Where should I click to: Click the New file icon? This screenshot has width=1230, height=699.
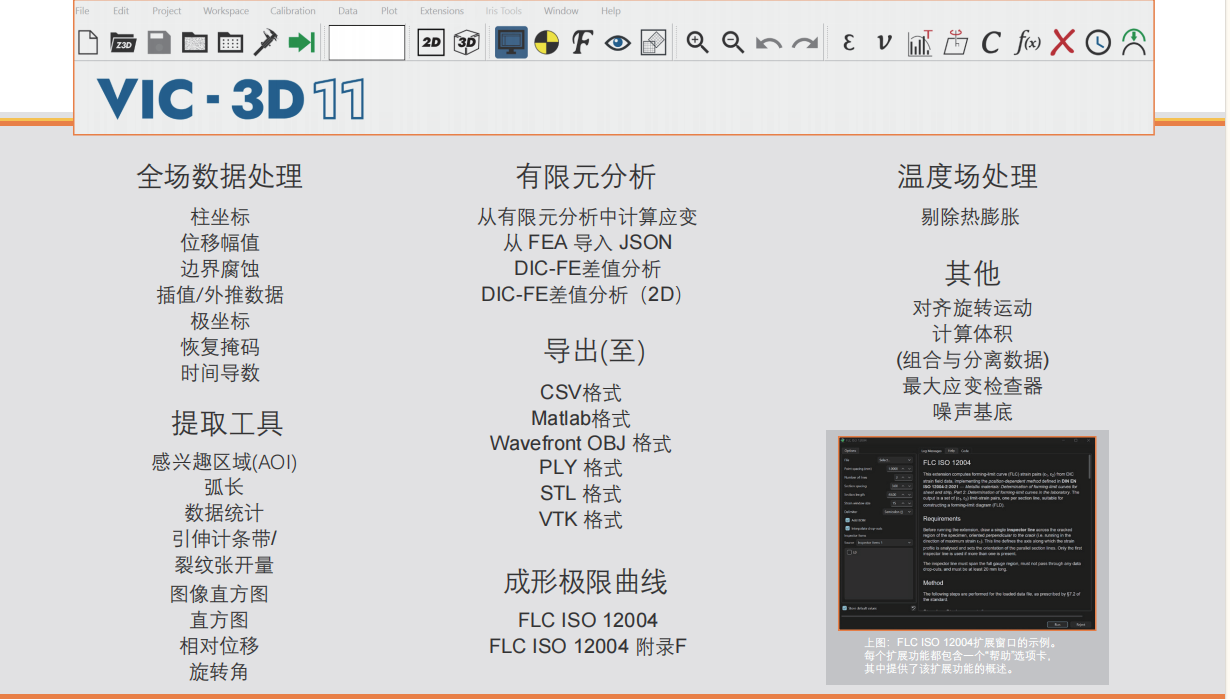tap(88, 43)
